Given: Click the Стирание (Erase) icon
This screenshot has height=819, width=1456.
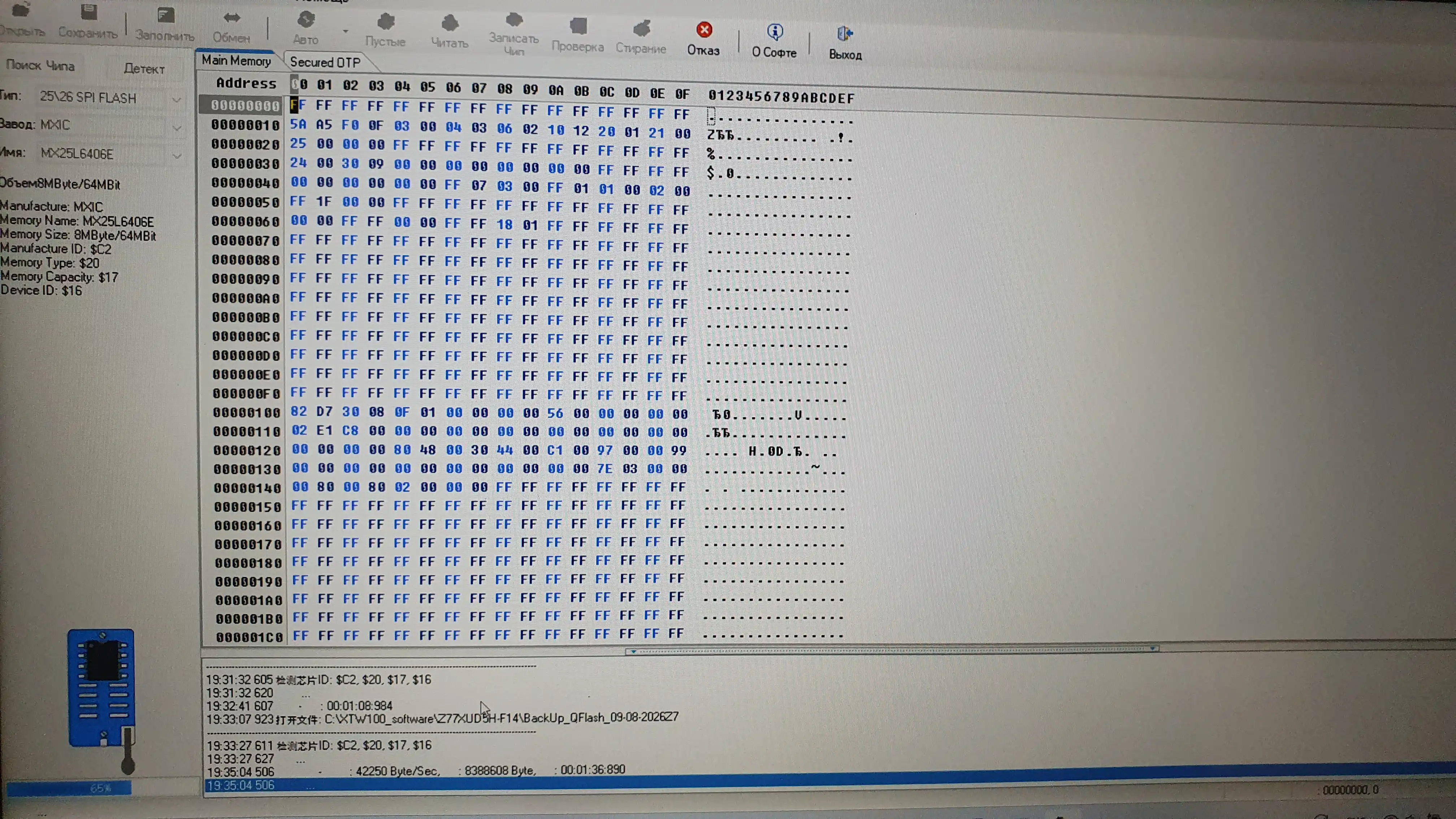Looking at the screenshot, I should point(642,28).
